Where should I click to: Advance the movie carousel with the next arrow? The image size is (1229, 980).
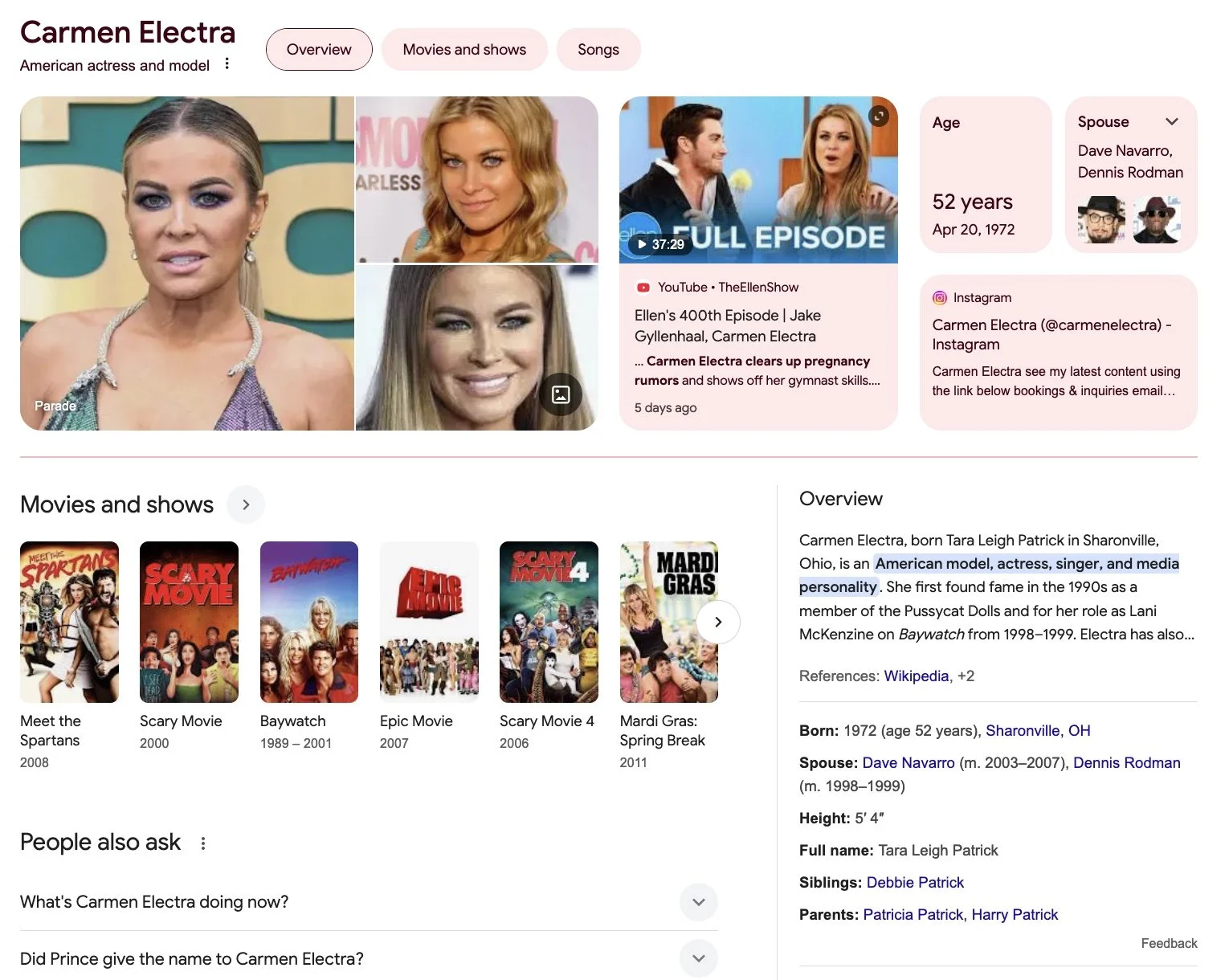[718, 622]
